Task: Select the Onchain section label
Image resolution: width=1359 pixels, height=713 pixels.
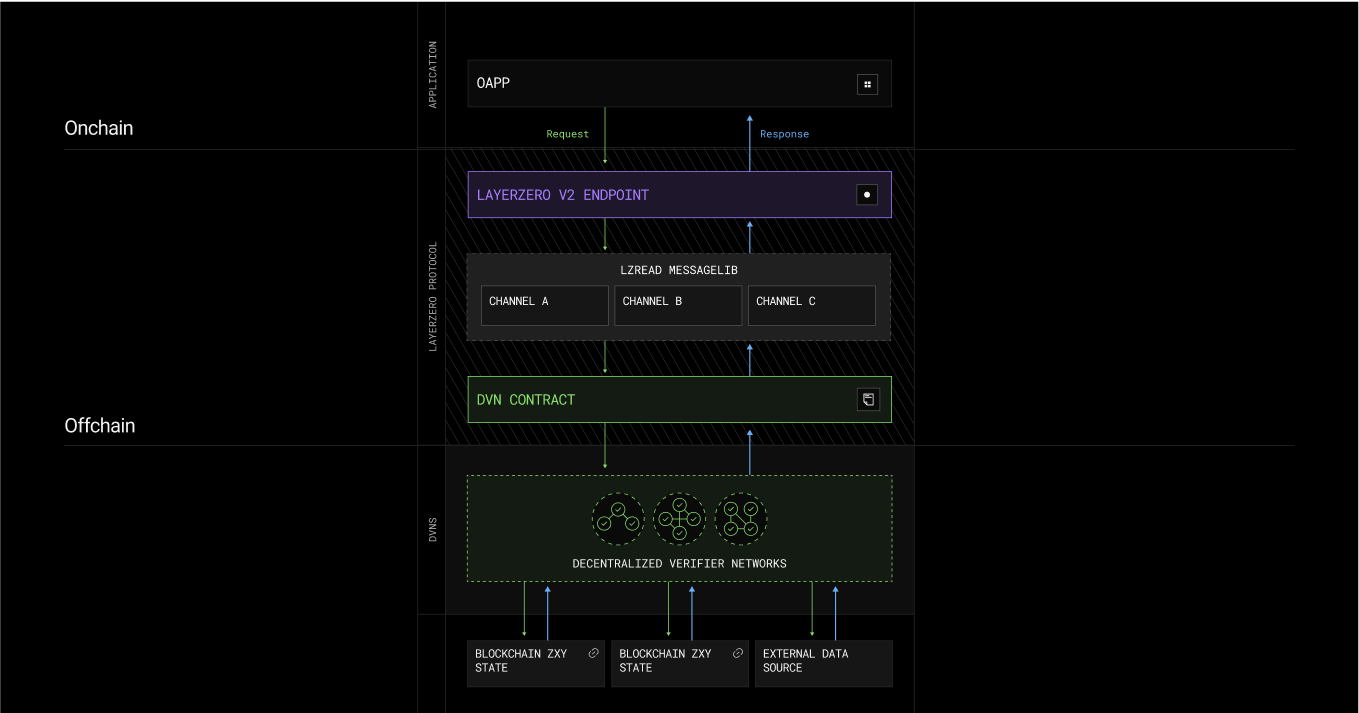Action: [98, 128]
